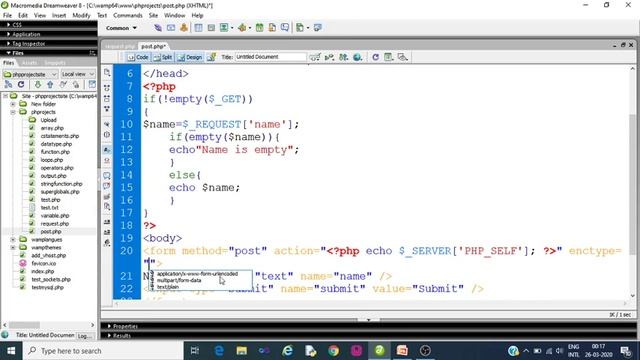Switch to the Assets panel tab

click(x=29, y=63)
